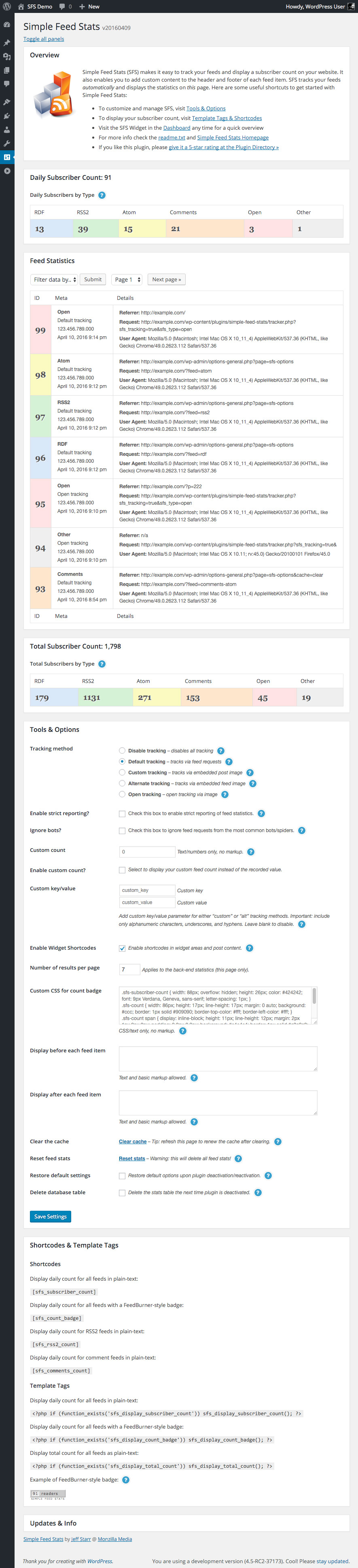Click the results per page field

[129, 969]
